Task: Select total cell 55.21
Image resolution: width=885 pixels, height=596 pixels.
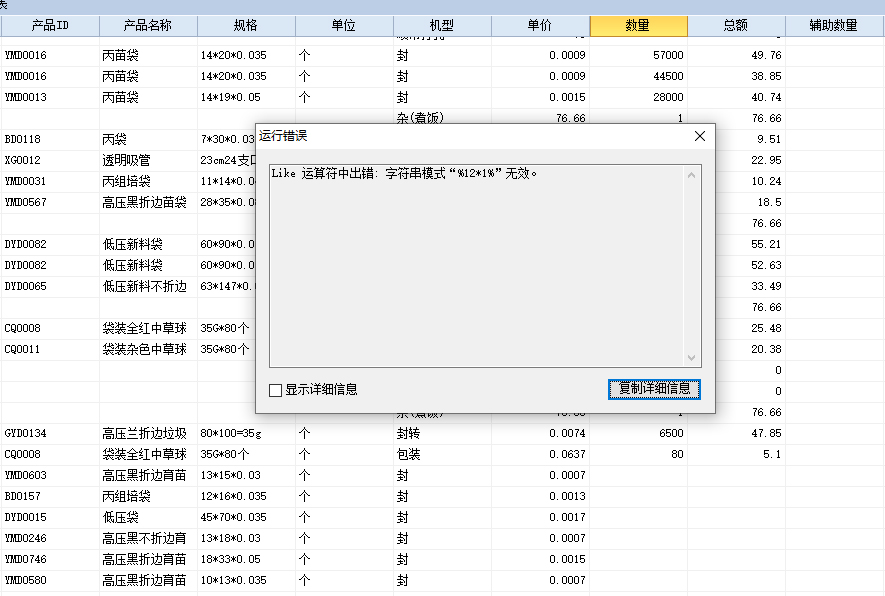Action: pyautogui.click(x=751, y=244)
